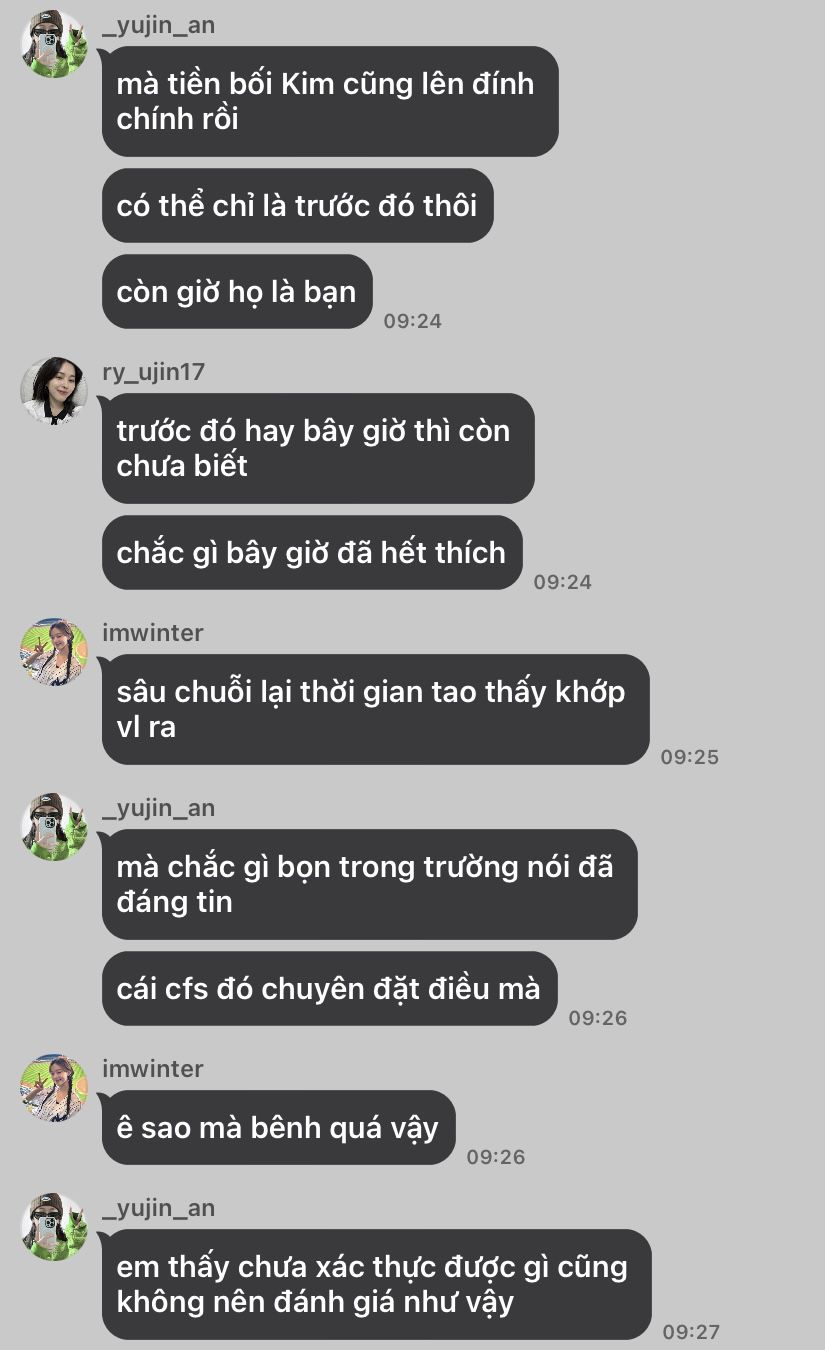Click the 09:27 timestamp on last message
Viewport: 825px width, 1350px height.
coord(691,1331)
